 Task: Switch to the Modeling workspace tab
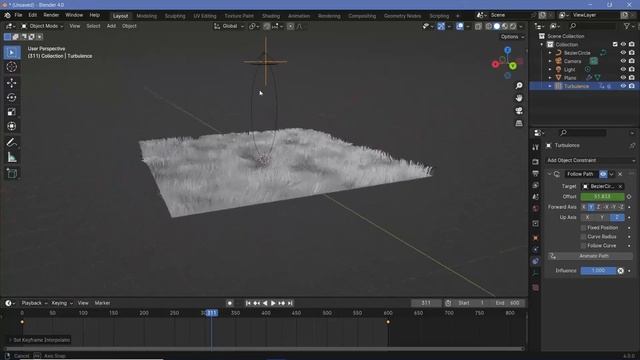coord(147,16)
